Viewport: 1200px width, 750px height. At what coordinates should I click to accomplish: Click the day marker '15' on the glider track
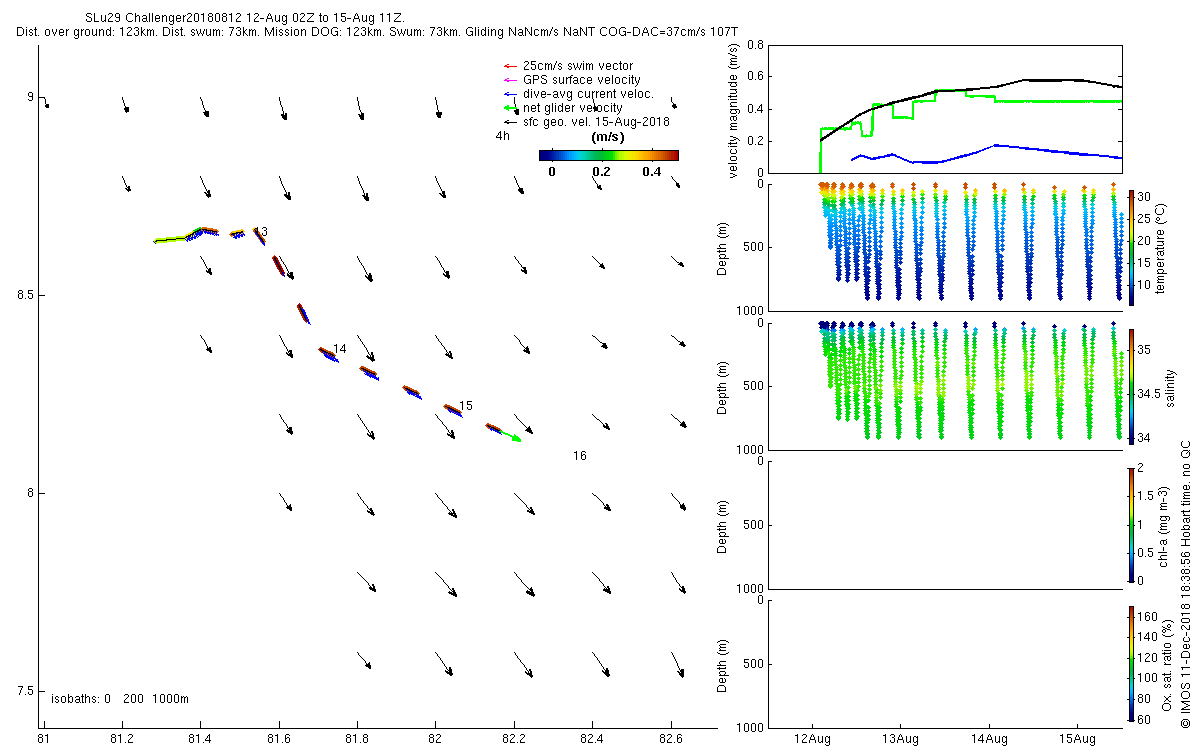pos(466,406)
